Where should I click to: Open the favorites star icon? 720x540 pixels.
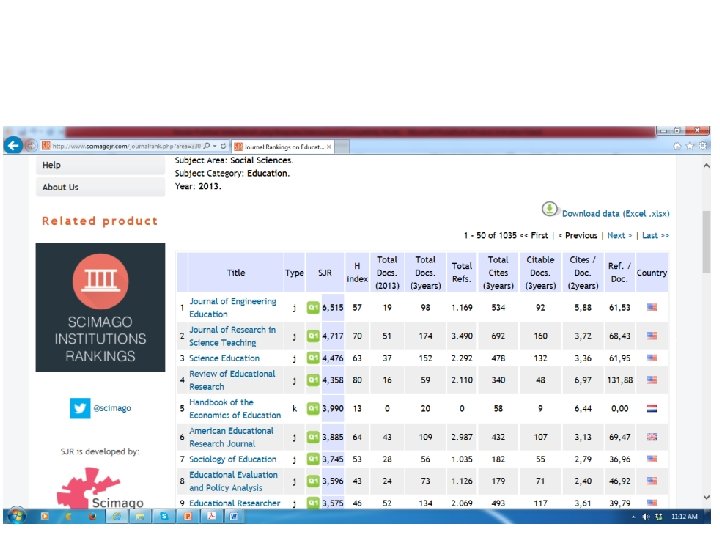click(690, 146)
